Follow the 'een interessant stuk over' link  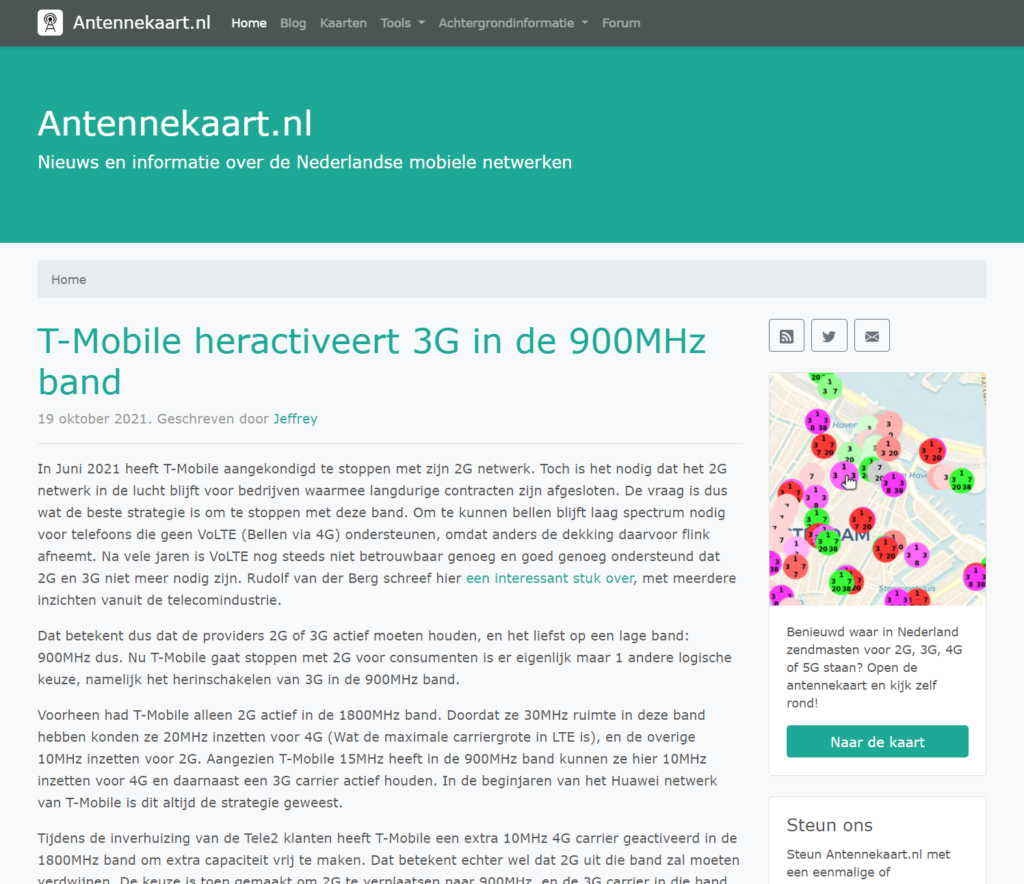(549, 578)
